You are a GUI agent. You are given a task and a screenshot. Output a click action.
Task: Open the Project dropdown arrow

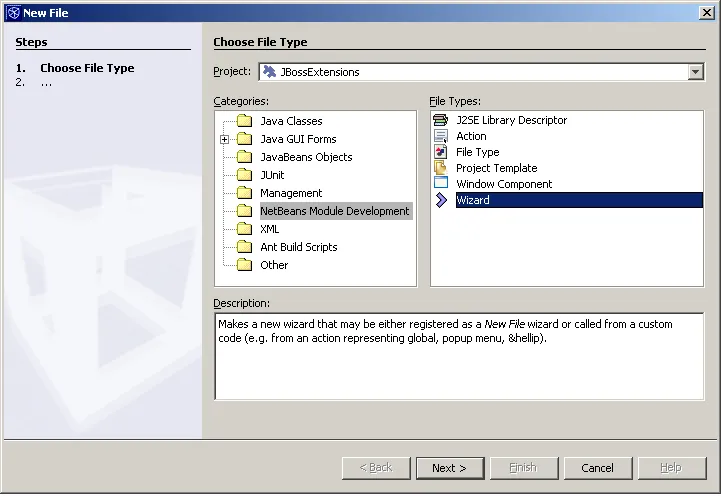tap(696, 72)
